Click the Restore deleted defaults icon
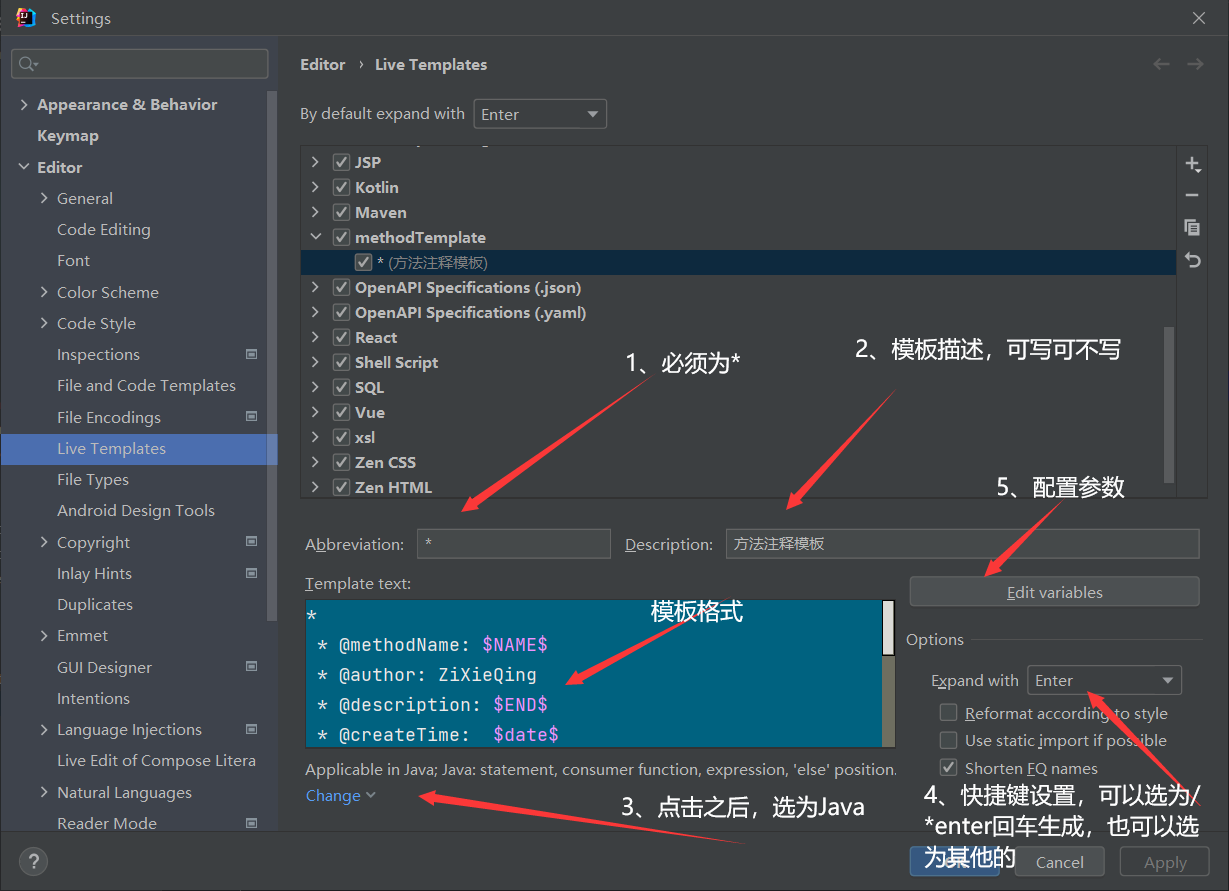1229x891 pixels. 1192,259
